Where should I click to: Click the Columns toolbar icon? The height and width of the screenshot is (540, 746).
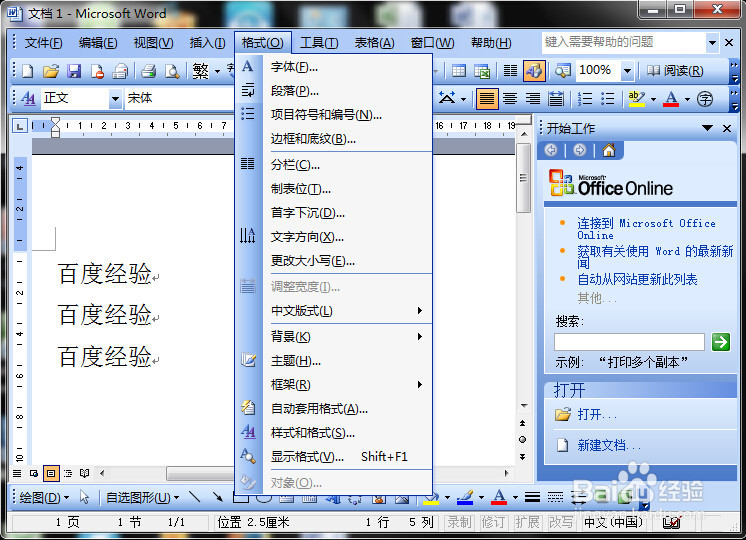(510, 71)
